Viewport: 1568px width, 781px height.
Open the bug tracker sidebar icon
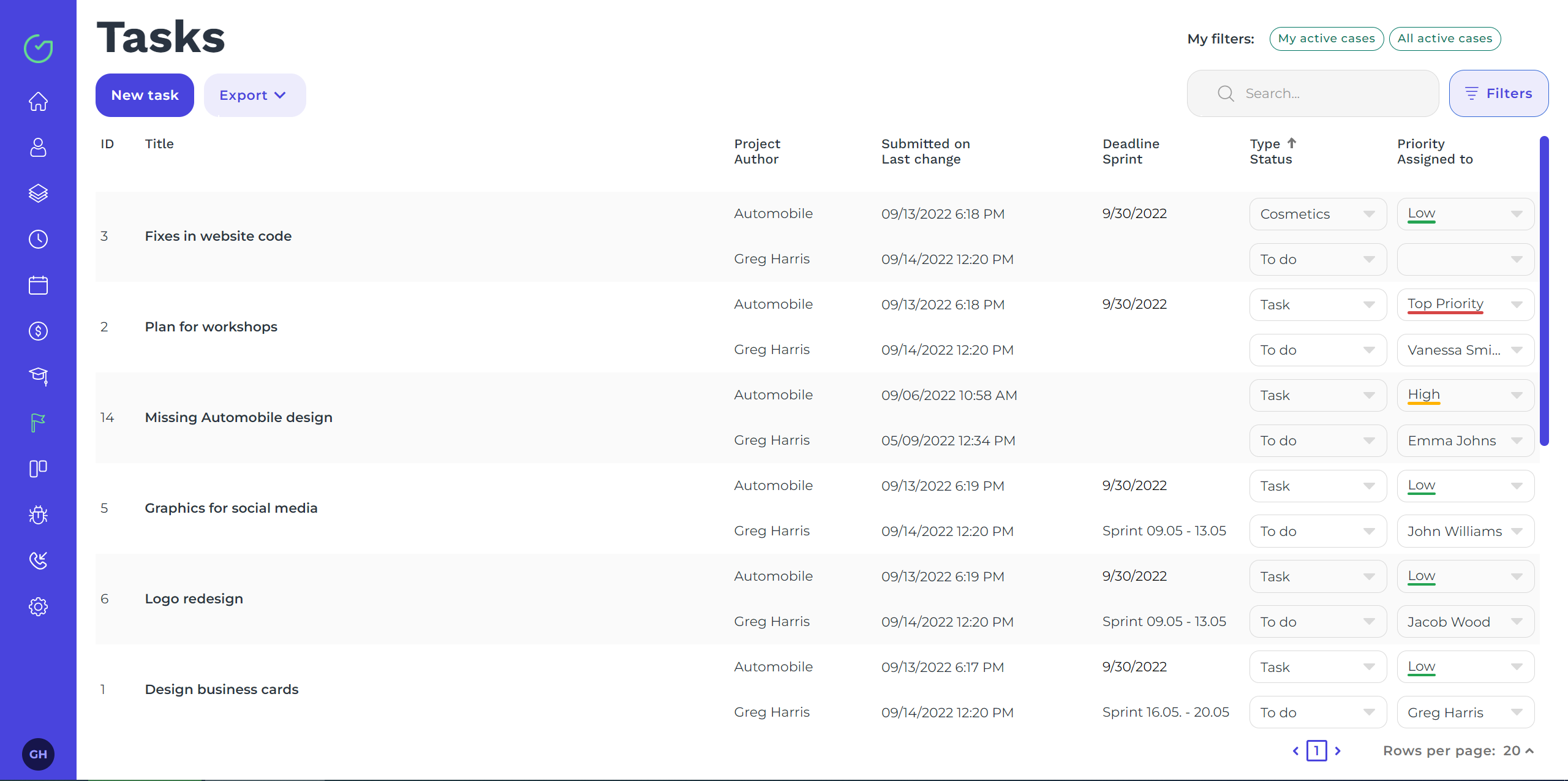(38, 515)
